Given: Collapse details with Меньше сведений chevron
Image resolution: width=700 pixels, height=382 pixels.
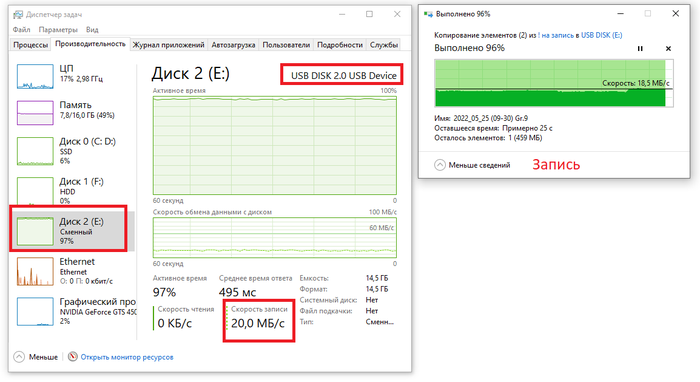Looking at the screenshot, I should pos(440,165).
